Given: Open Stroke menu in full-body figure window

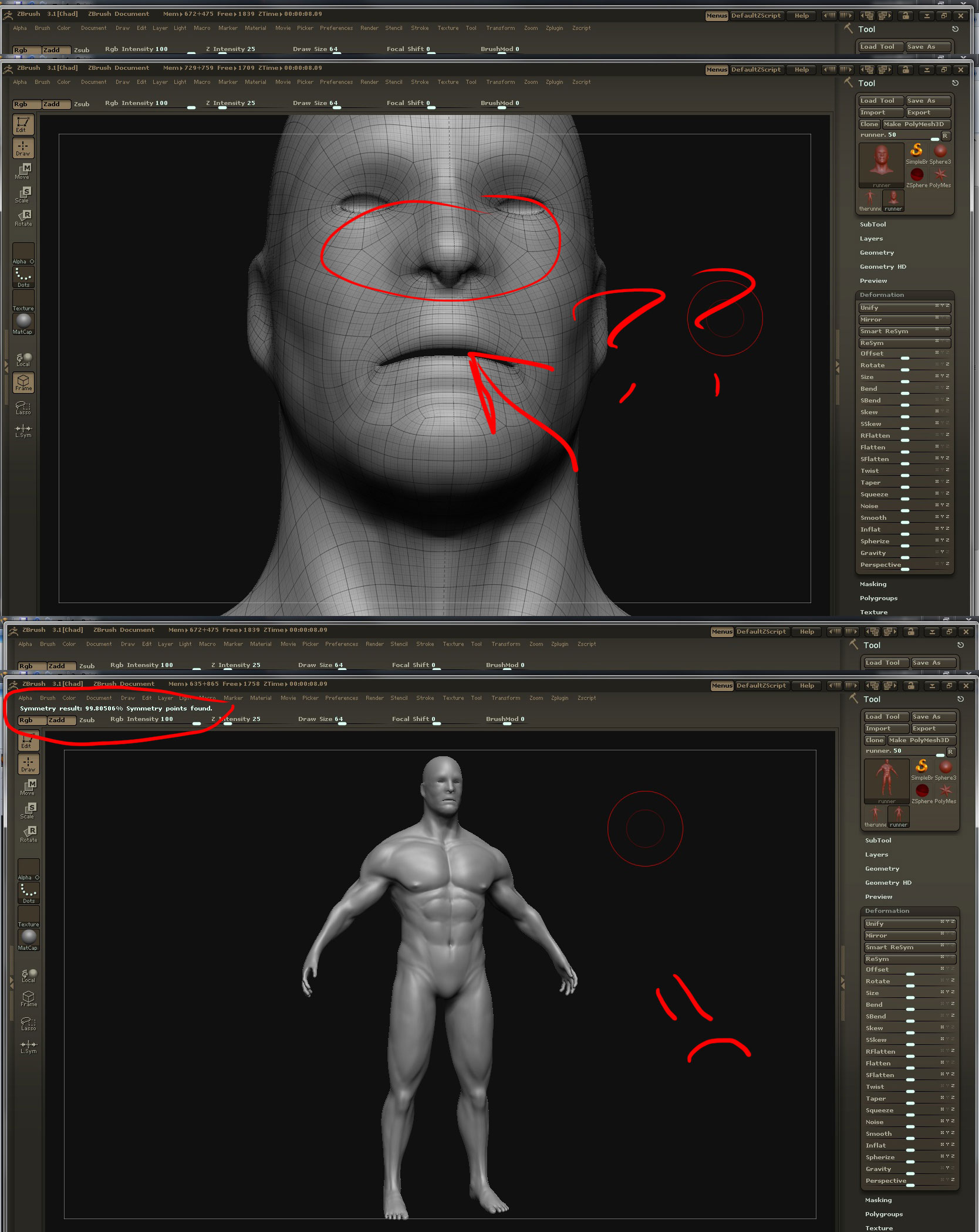Looking at the screenshot, I should coord(425,698).
